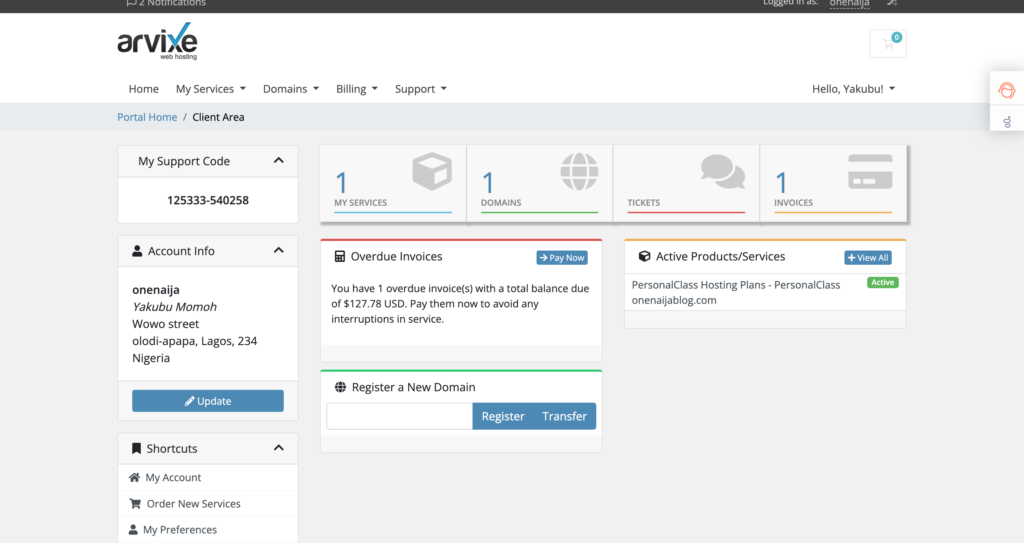
Task: Open the My Services dropdown menu
Action: (x=210, y=89)
